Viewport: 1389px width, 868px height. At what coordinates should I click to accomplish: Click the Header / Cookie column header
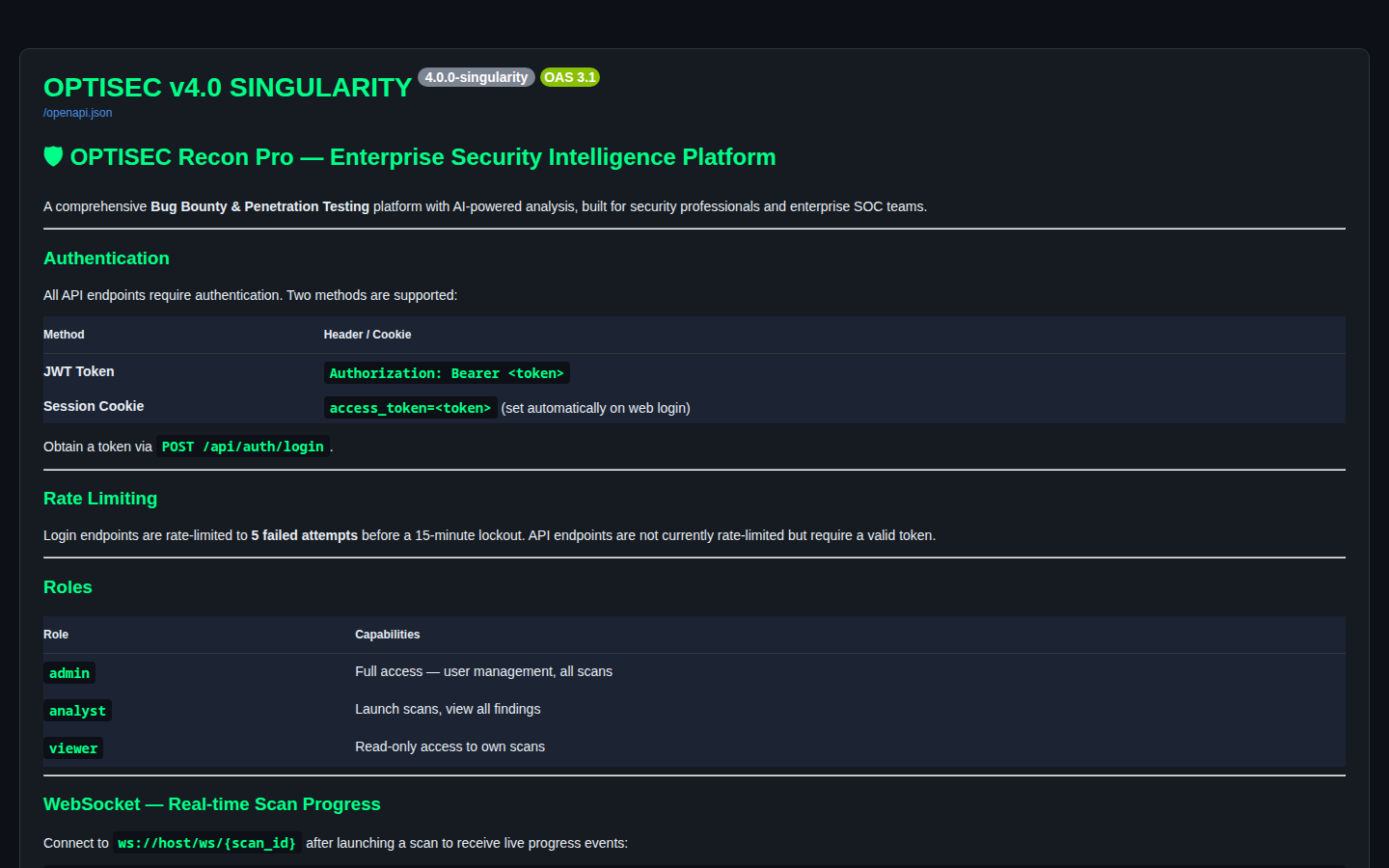[368, 335]
